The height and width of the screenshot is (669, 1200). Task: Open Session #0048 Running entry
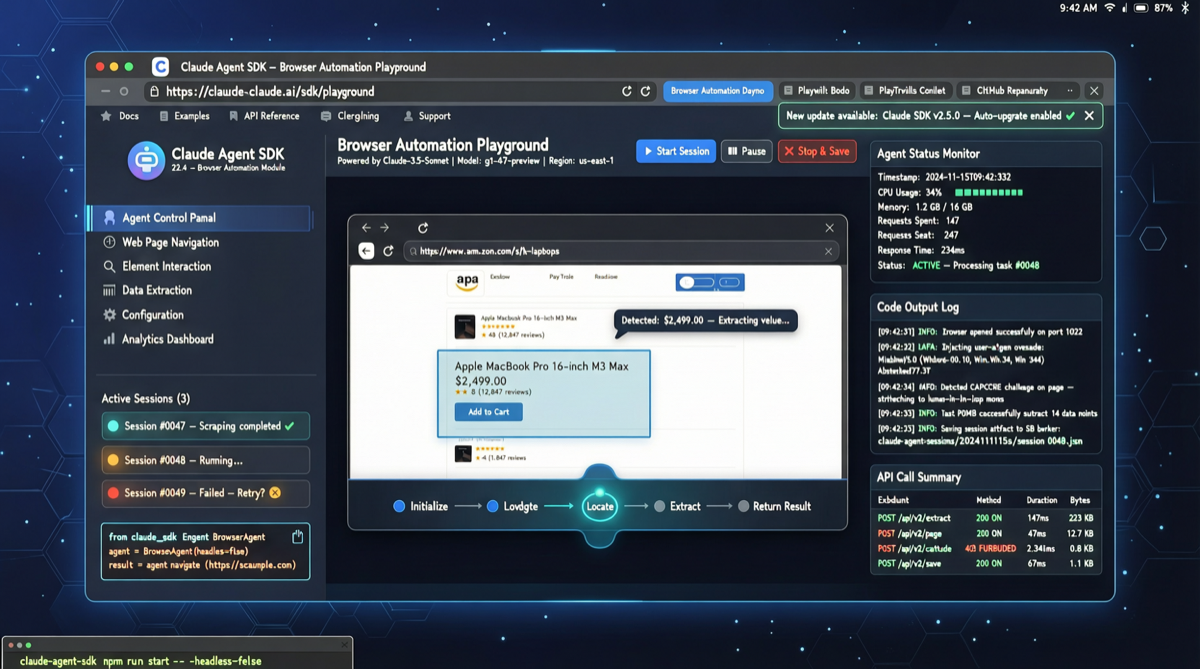205,460
